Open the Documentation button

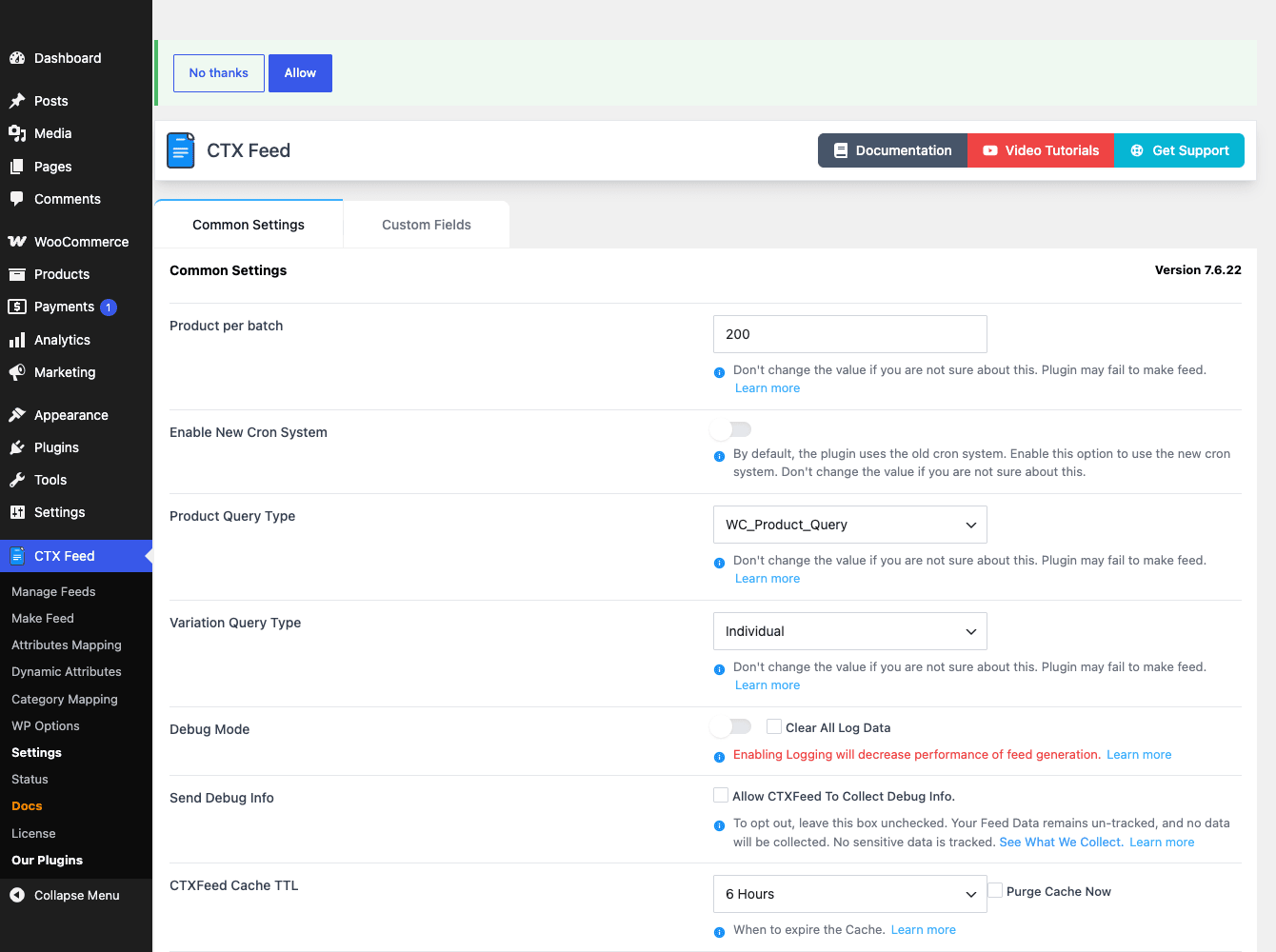(892, 150)
